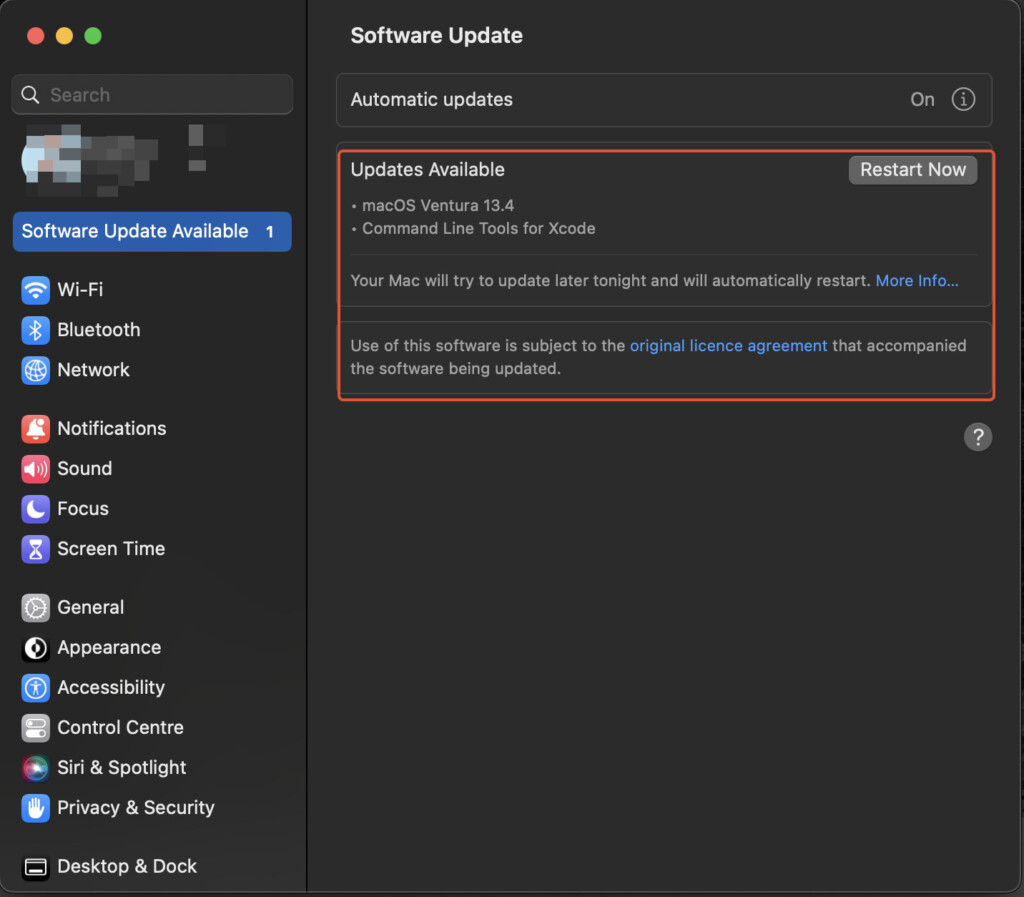
Task: Focus the Search field
Action: pyautogui.click(x=152, y=95)
